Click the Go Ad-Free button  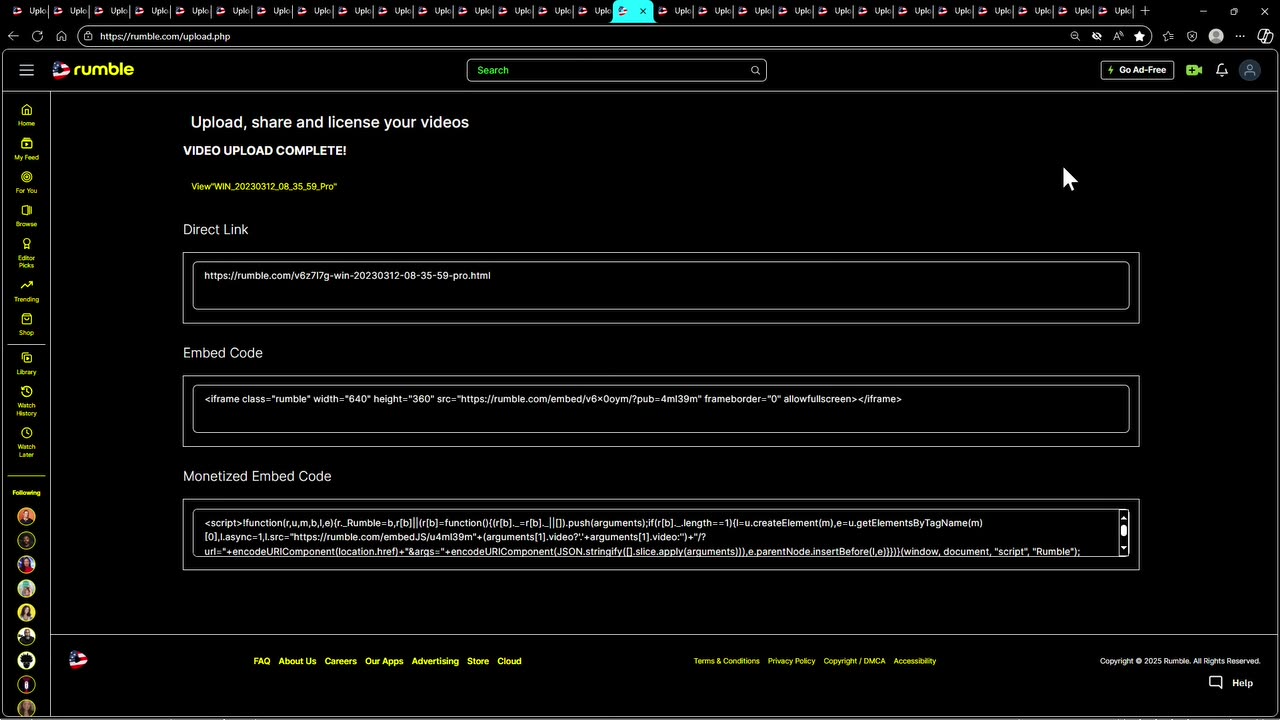coord(1137,70)
